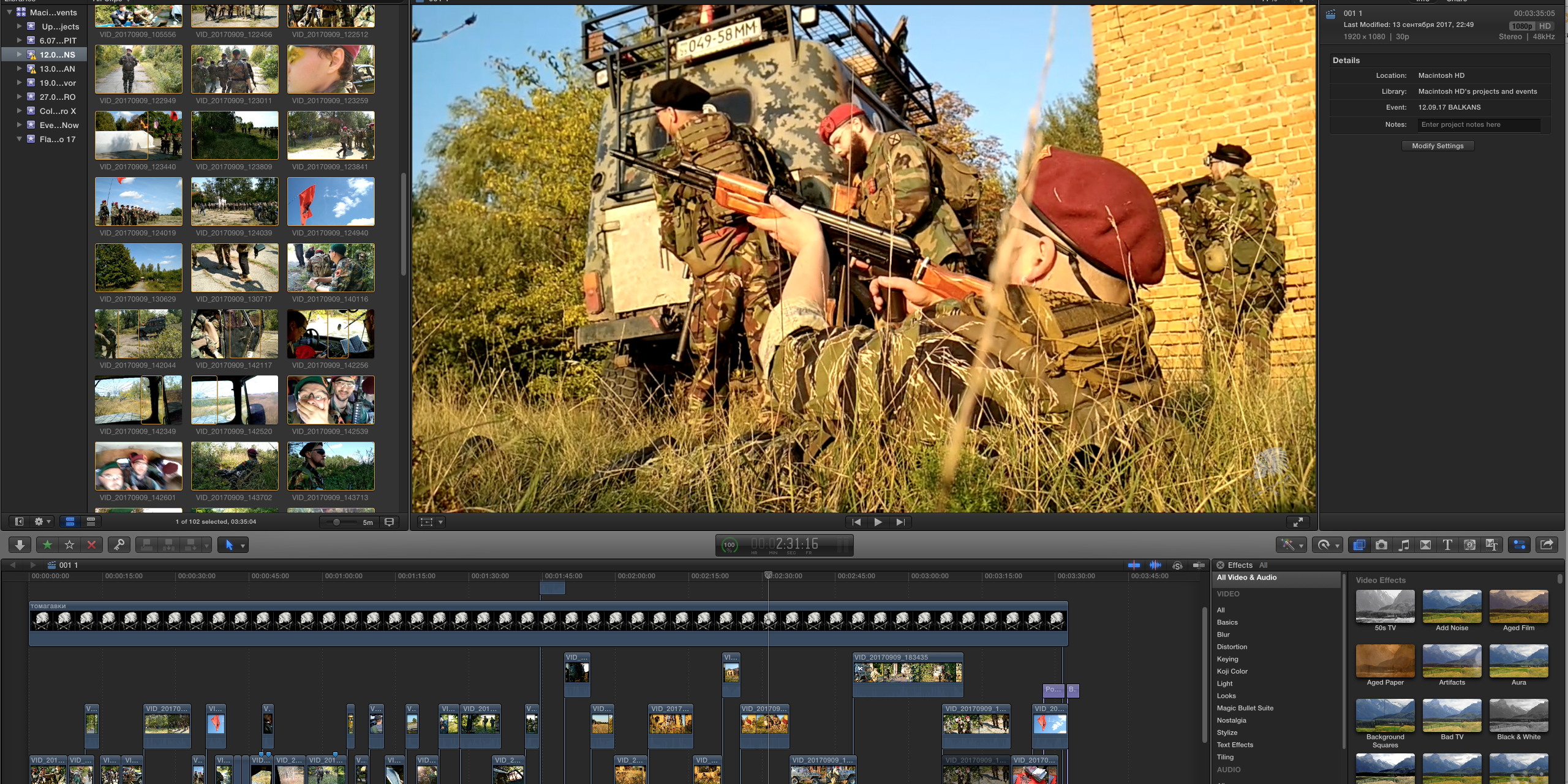Image resolution: width=1568 pixels, height=784 pixels.
Task: Click the Share project export icon
Action: click(x=1547, y=545)
